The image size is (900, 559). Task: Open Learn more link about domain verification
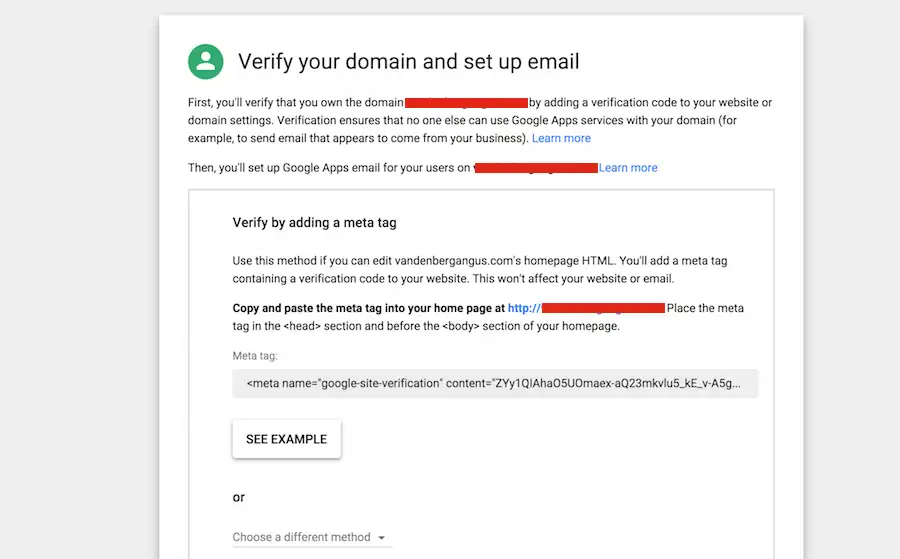[561, 138]
